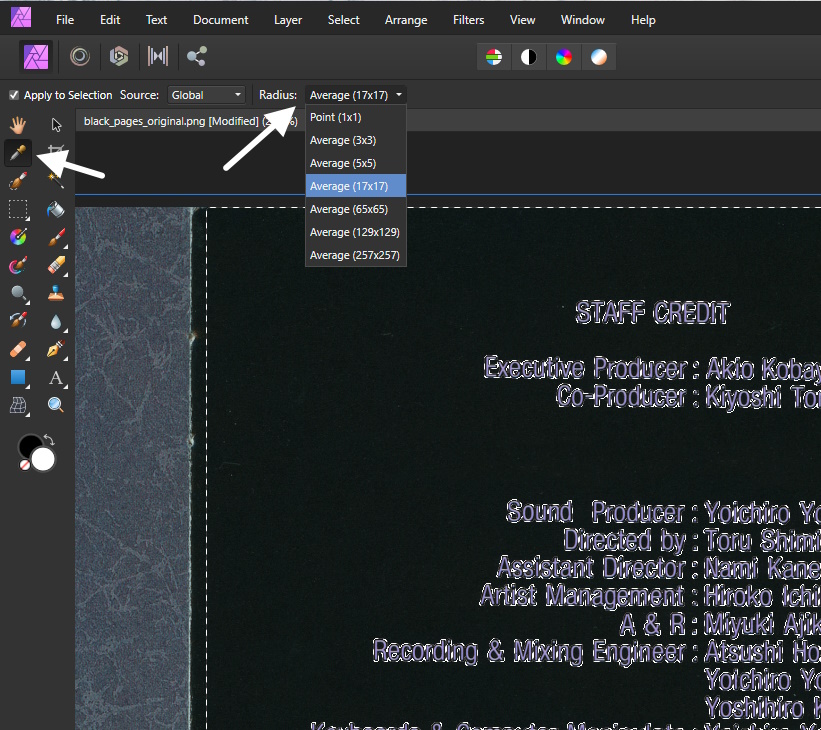
Task: Select the Pen tool
Action: [56, 349]
